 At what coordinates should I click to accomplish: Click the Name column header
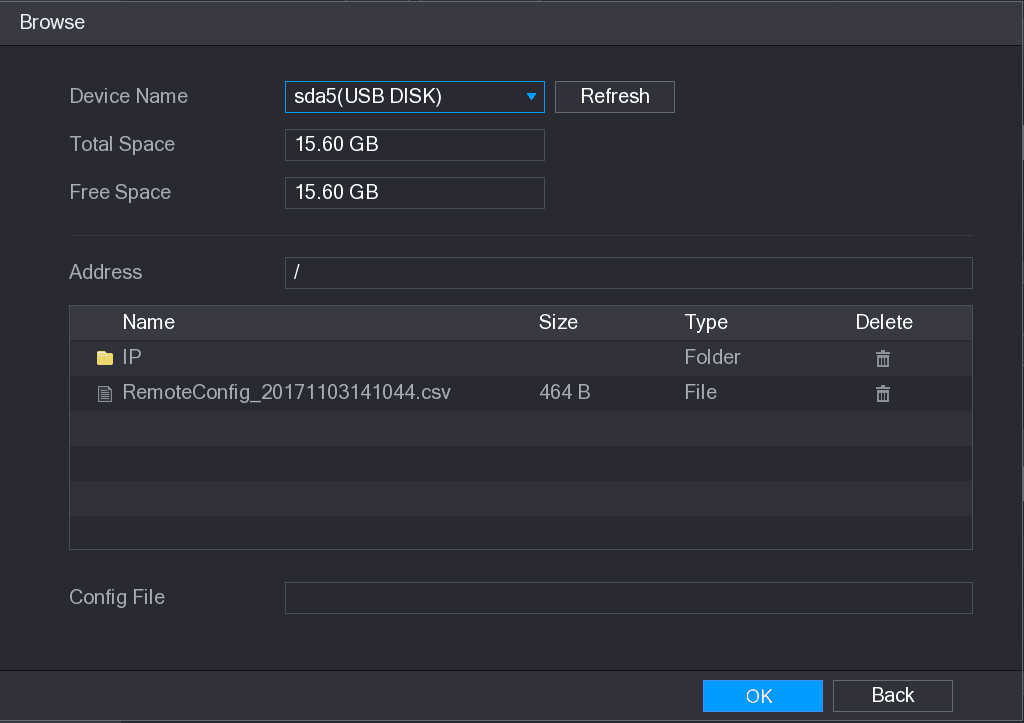tap(149, 322)
